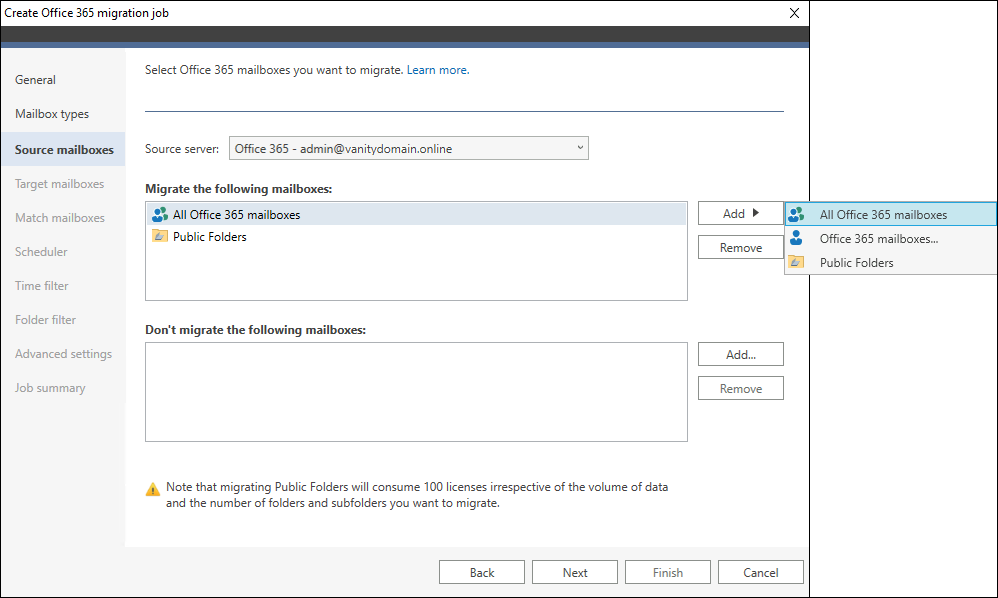Click the Finish button
The height and width of the screenshot is (598, 998).
click(x=668, y=572)
